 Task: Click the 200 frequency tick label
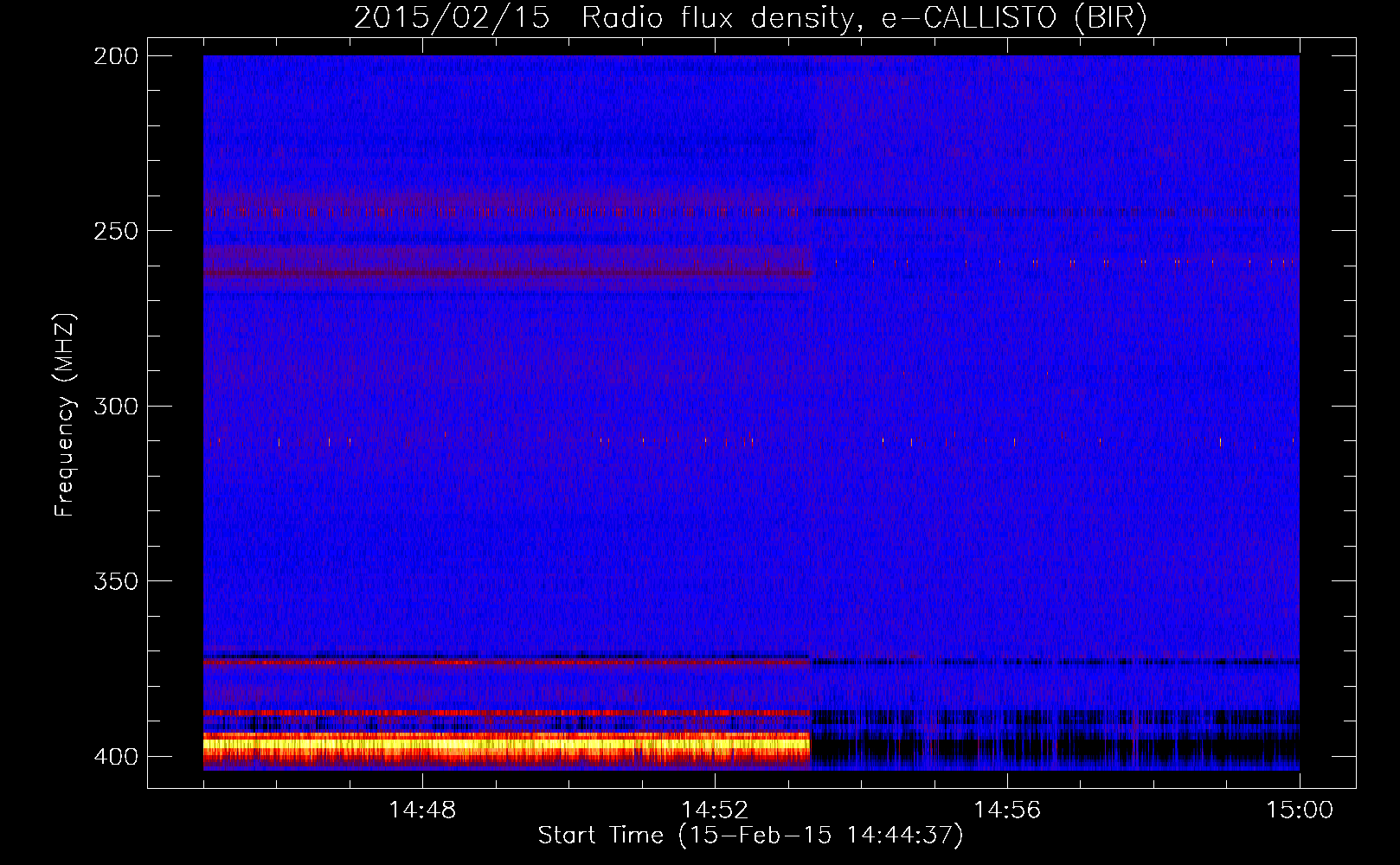(x=115, y=56)
